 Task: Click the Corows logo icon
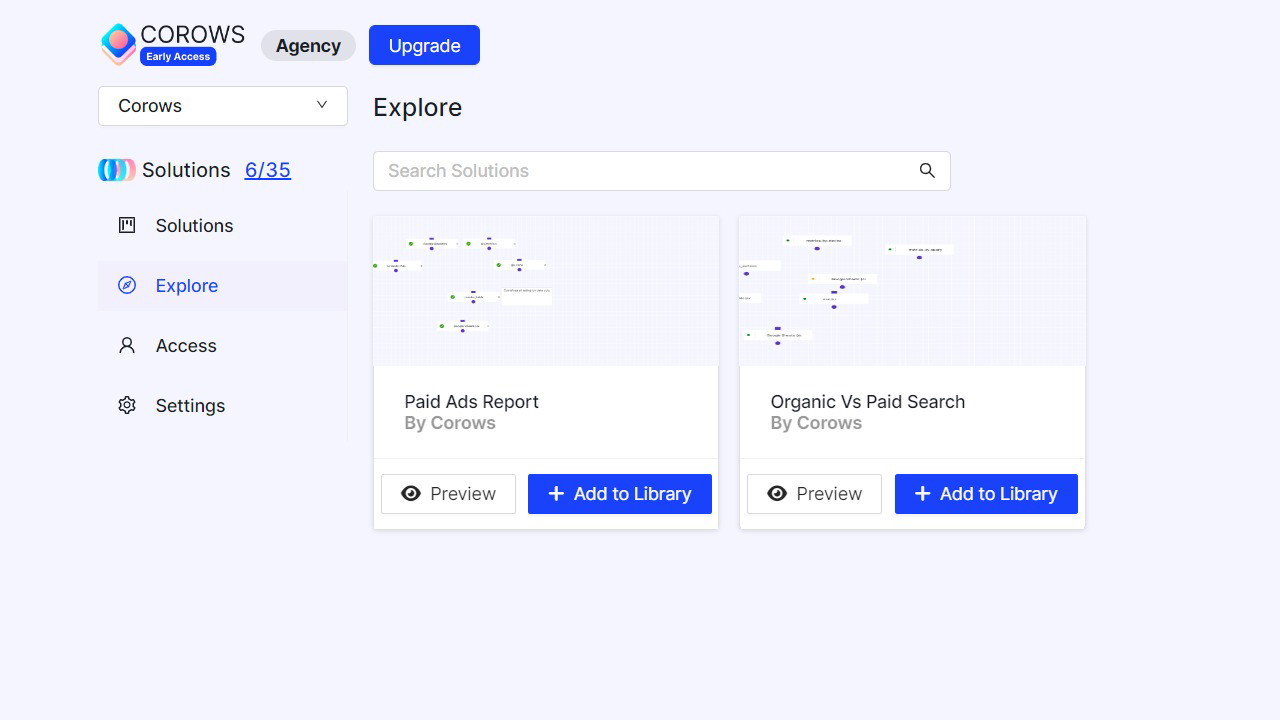pyautogui.click(x=118, y=44)
